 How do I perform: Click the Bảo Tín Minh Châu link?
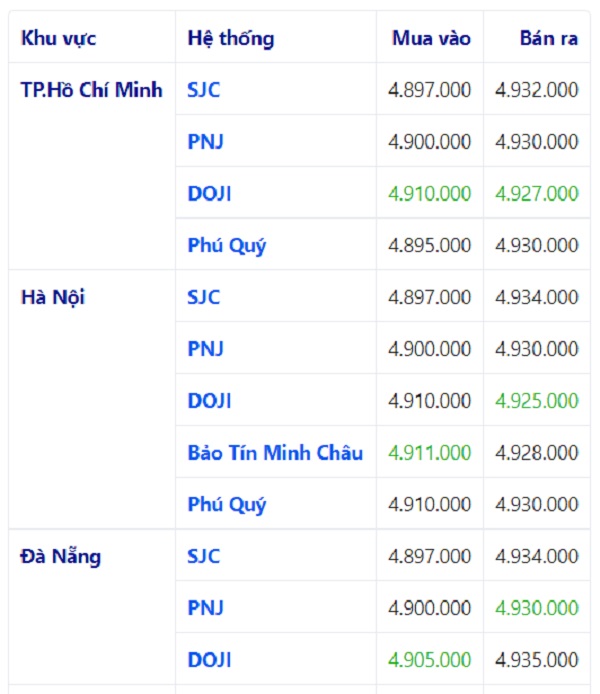click(275, 453)
